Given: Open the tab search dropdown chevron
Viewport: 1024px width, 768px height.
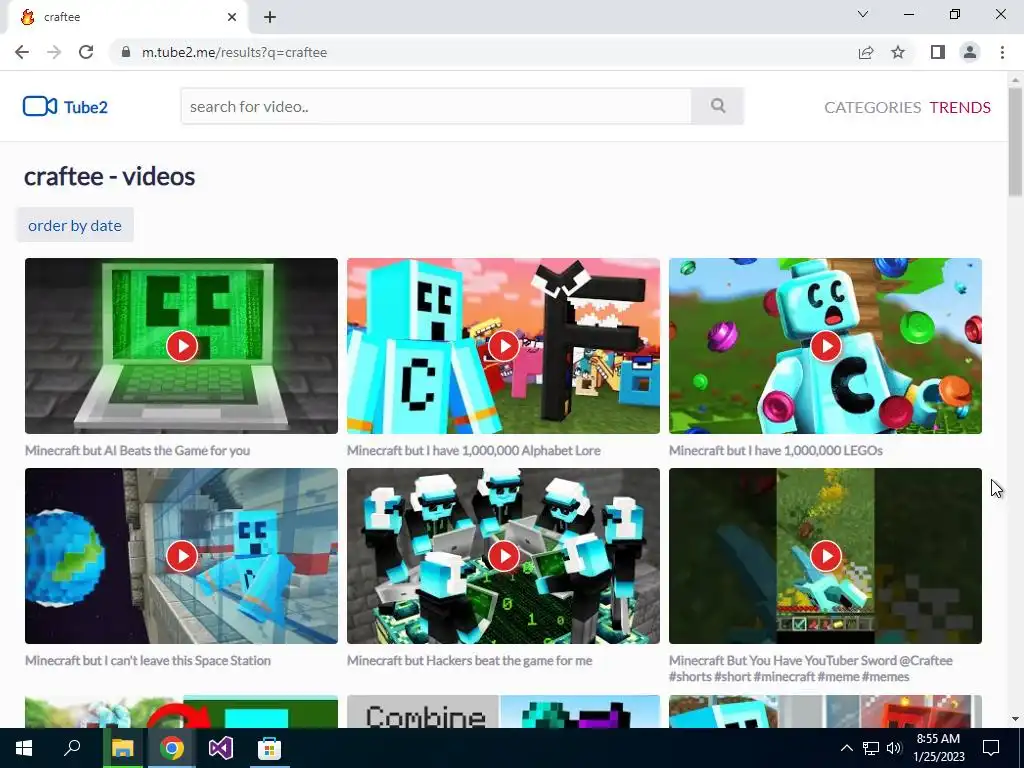Looking at the screenshot, I should [863, 14].
